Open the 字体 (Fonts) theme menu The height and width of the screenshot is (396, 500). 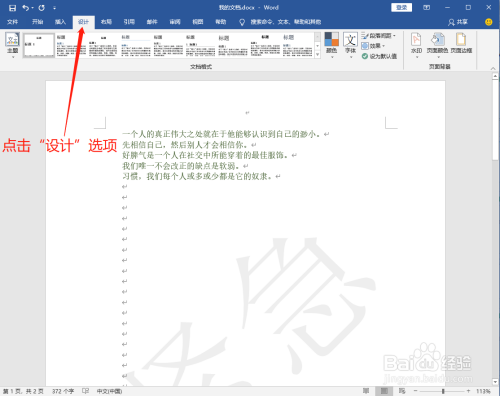coord(351,45)
